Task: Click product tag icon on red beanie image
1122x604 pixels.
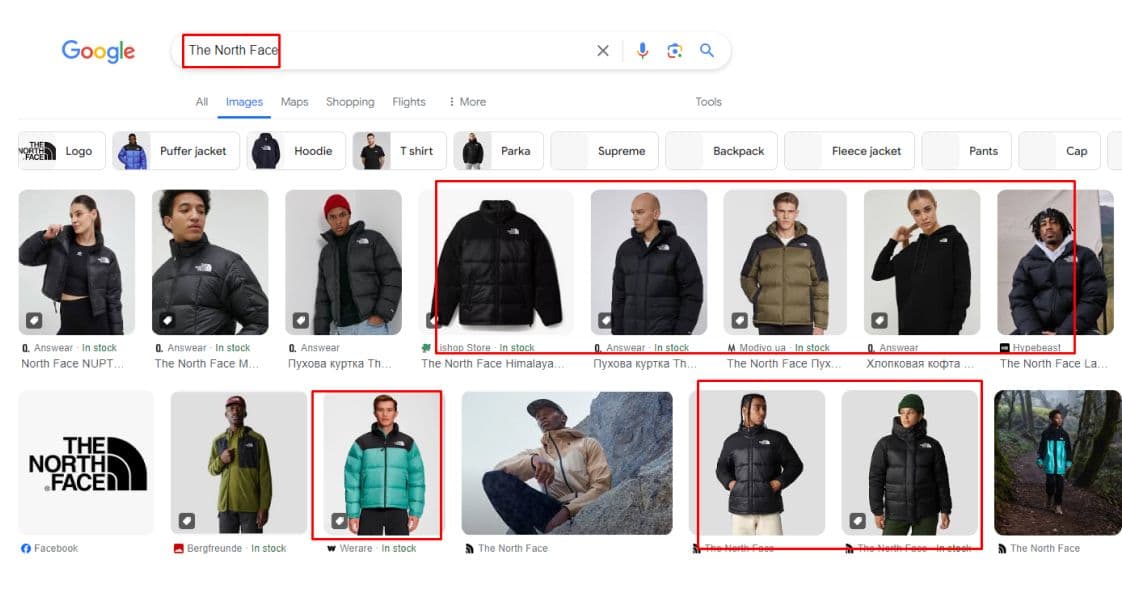Action: (x=301, y=321)
